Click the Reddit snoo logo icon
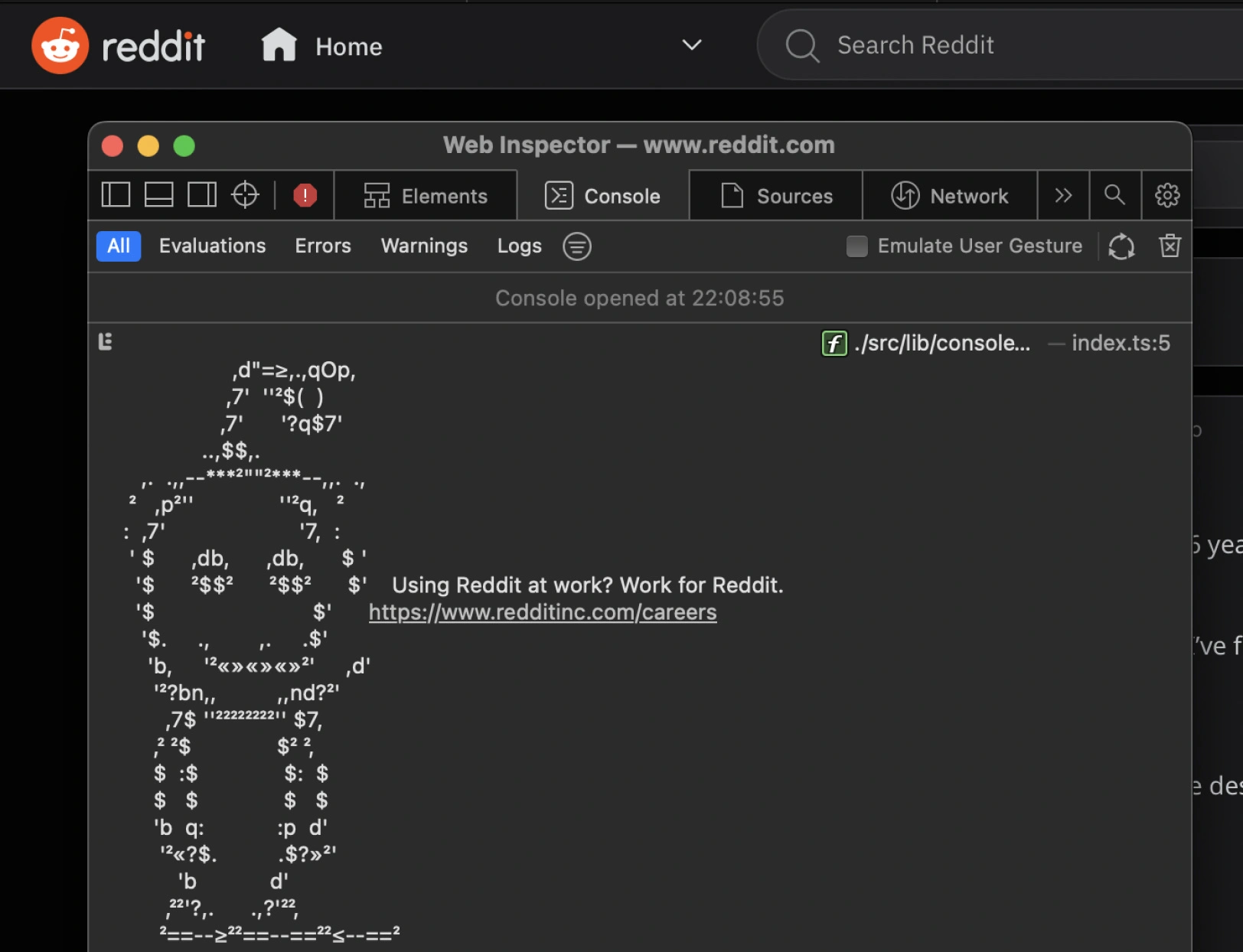 click(60, 46)
